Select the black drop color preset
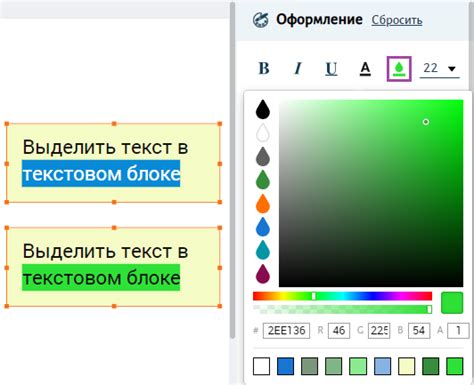 [x=263, y=109]
